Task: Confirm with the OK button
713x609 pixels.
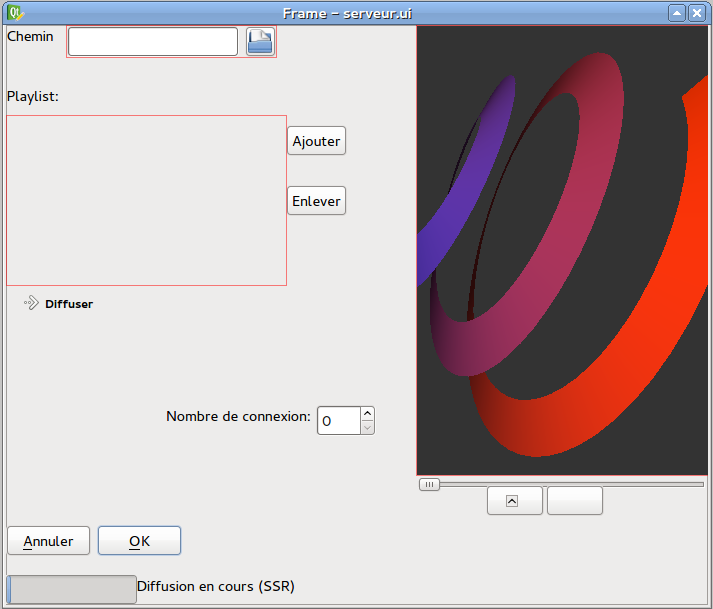Action: point(139,541)
